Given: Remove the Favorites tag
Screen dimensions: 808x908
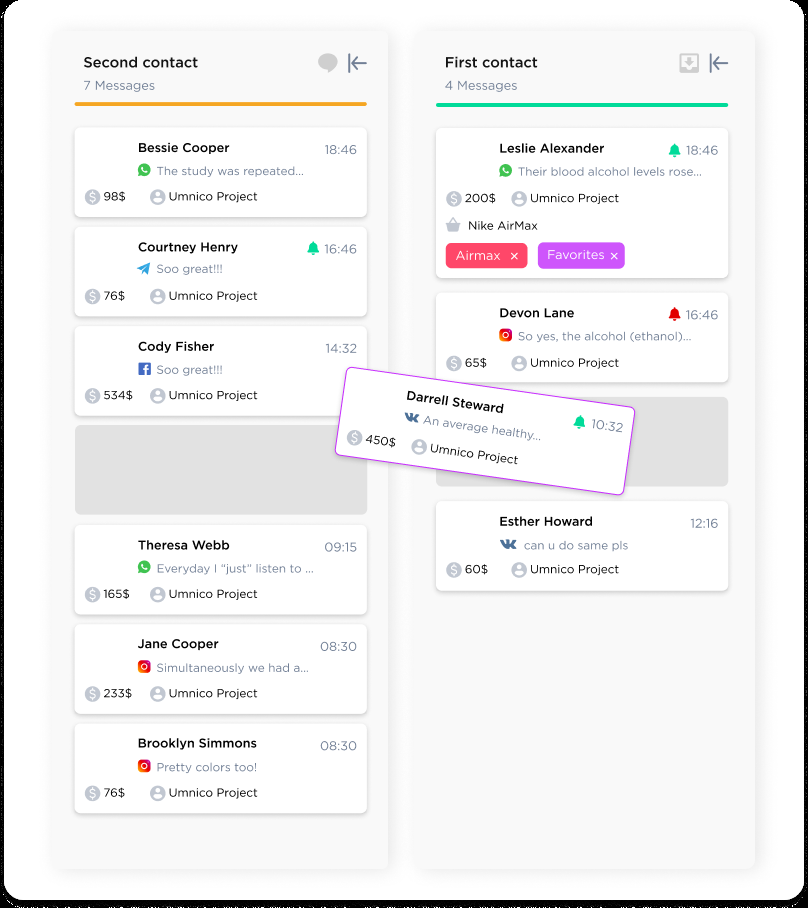Looking at the screenshot, I should click(614, 256).
